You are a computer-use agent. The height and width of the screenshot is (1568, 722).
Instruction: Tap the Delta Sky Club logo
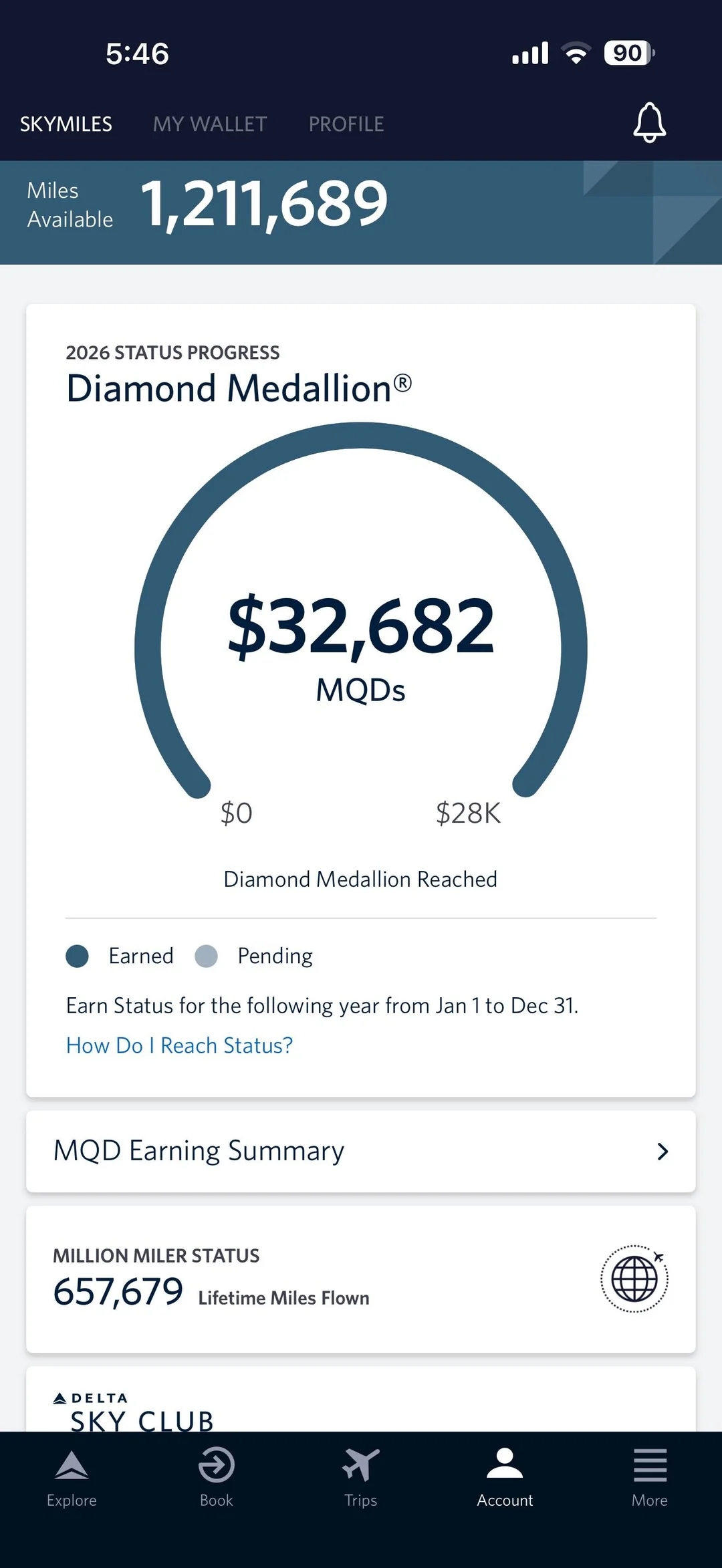coord(134,1412)
